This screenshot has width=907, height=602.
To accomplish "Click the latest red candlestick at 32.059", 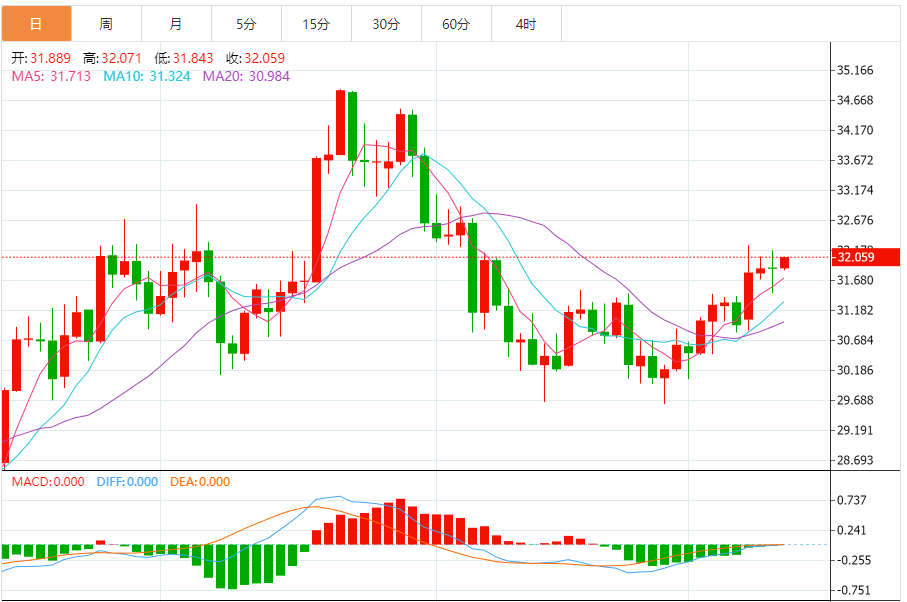I will [x=784, y=263].
